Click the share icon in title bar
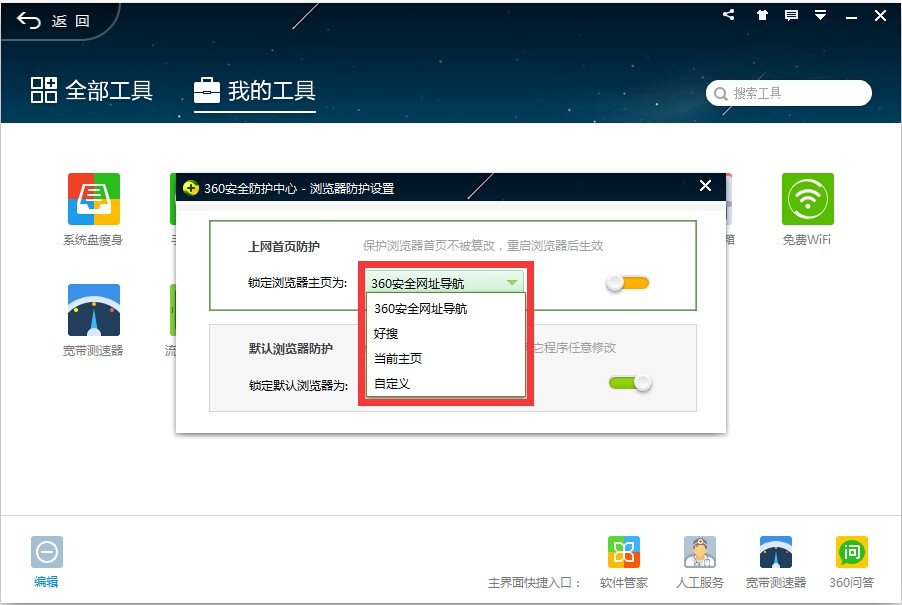902x605 pixels. (x=729, y=15)
